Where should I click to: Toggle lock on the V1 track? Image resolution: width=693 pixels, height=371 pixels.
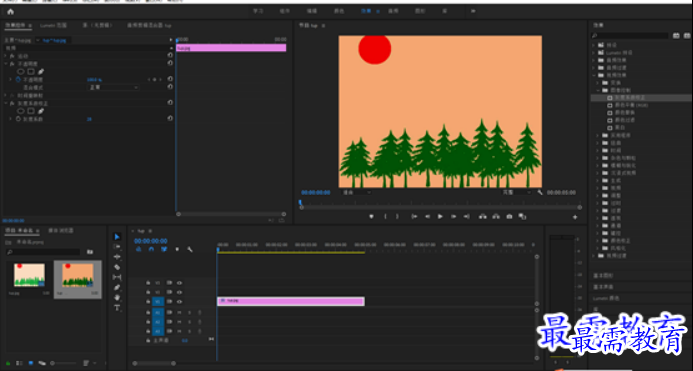pyautogui.click(x=148, y=302)
